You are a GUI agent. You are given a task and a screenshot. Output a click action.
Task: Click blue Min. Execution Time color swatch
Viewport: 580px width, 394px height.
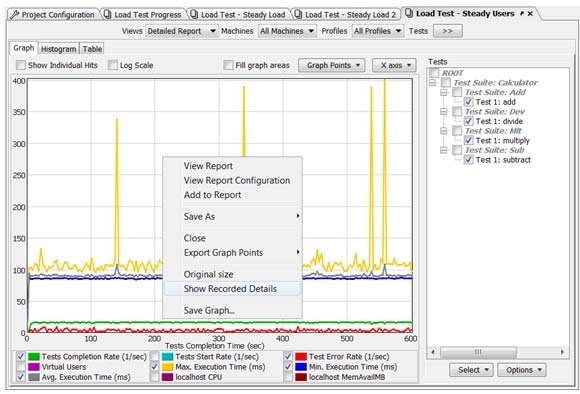[301, 367]
